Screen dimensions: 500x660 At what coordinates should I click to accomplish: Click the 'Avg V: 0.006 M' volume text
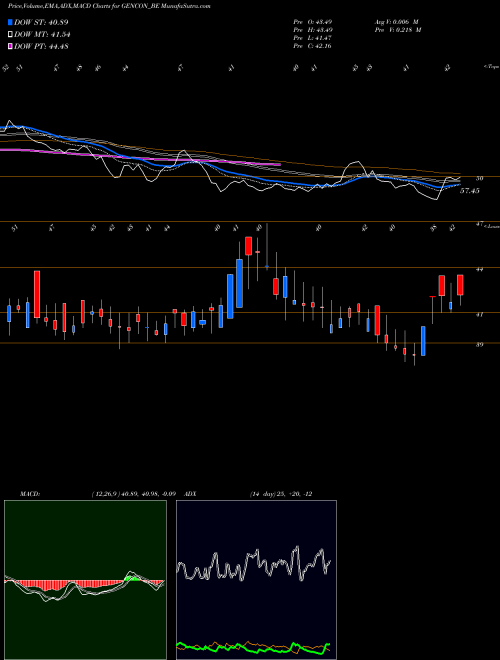point(397,22)
